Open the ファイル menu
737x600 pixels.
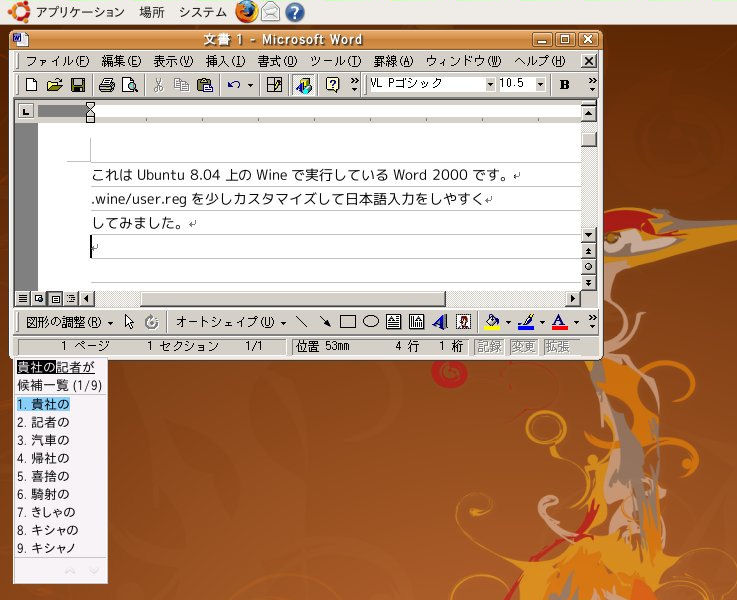[57, 61]
